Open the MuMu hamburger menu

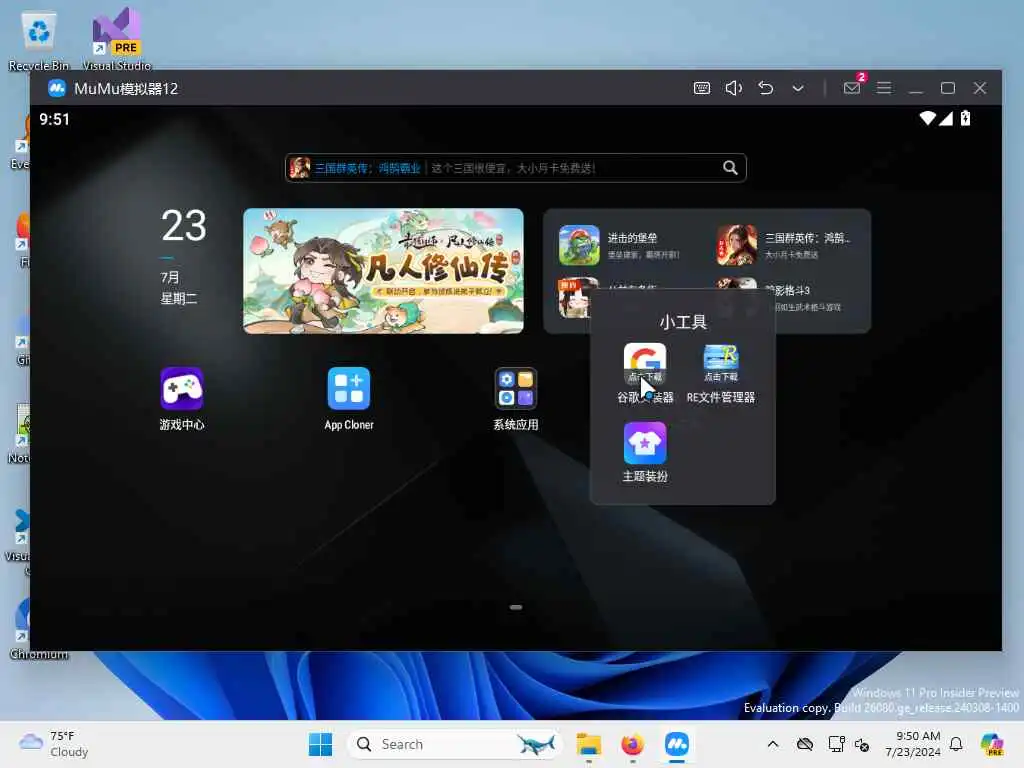pyautogui.click(x=884, y=88)
